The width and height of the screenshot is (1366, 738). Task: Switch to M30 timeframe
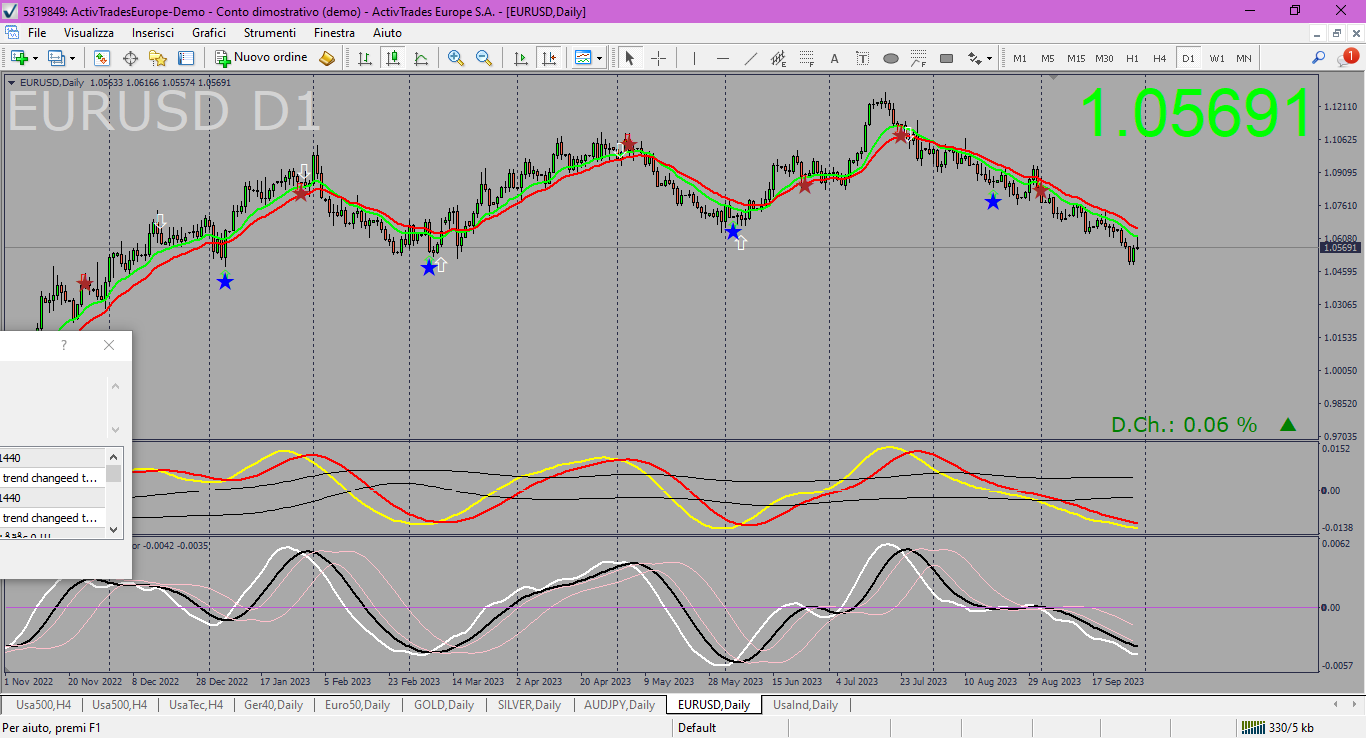coord(1104,58)
